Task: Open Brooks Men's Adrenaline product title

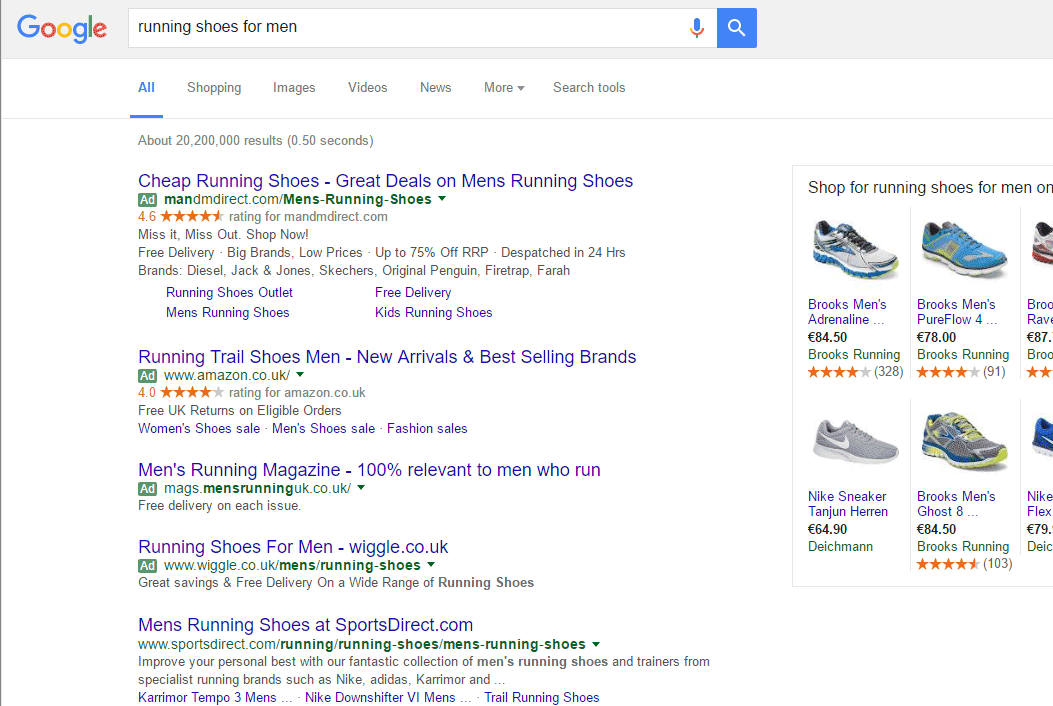Action: tap(847, 312)
